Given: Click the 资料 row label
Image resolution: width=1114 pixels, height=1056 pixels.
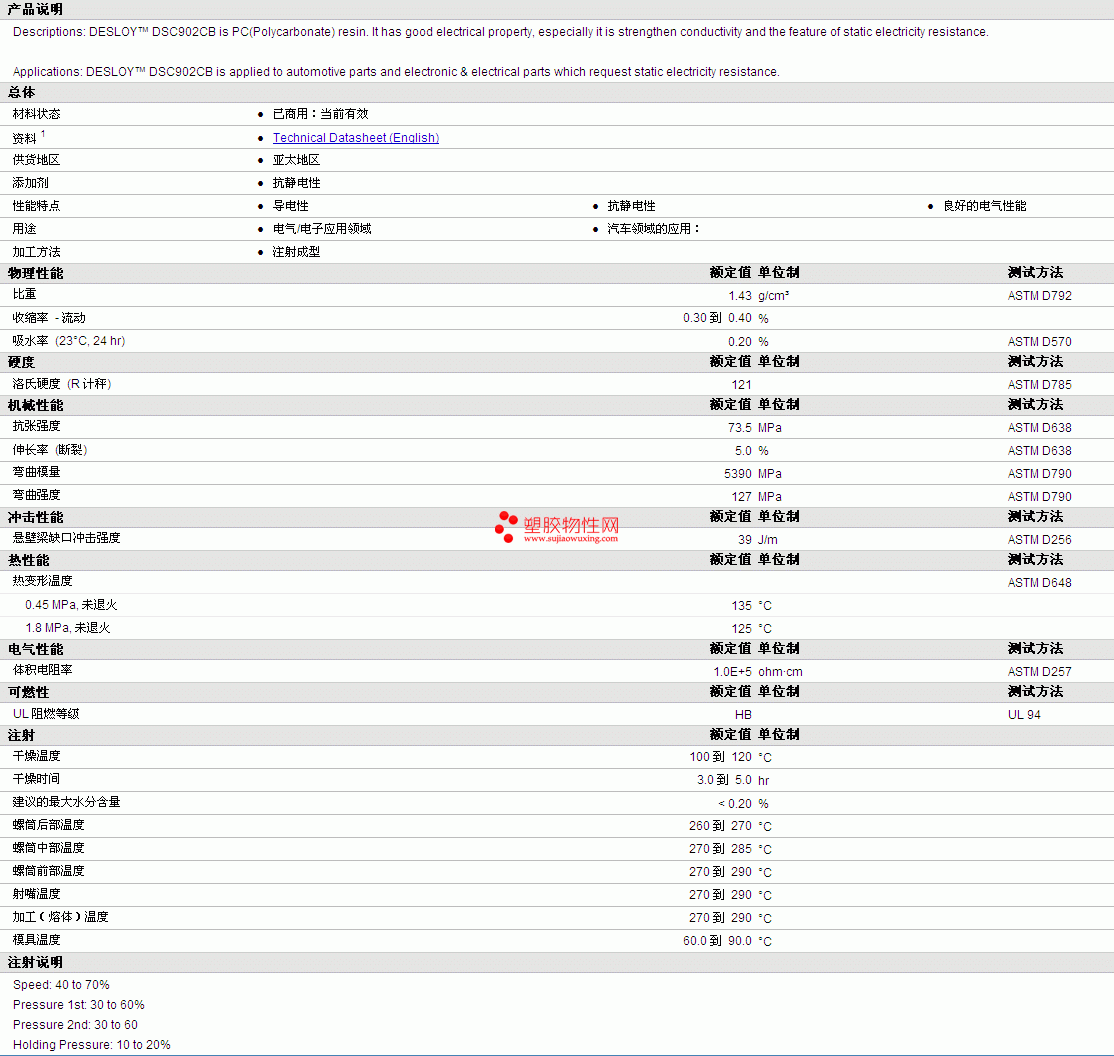Looking at the screenshot, I should click(24, 138).
